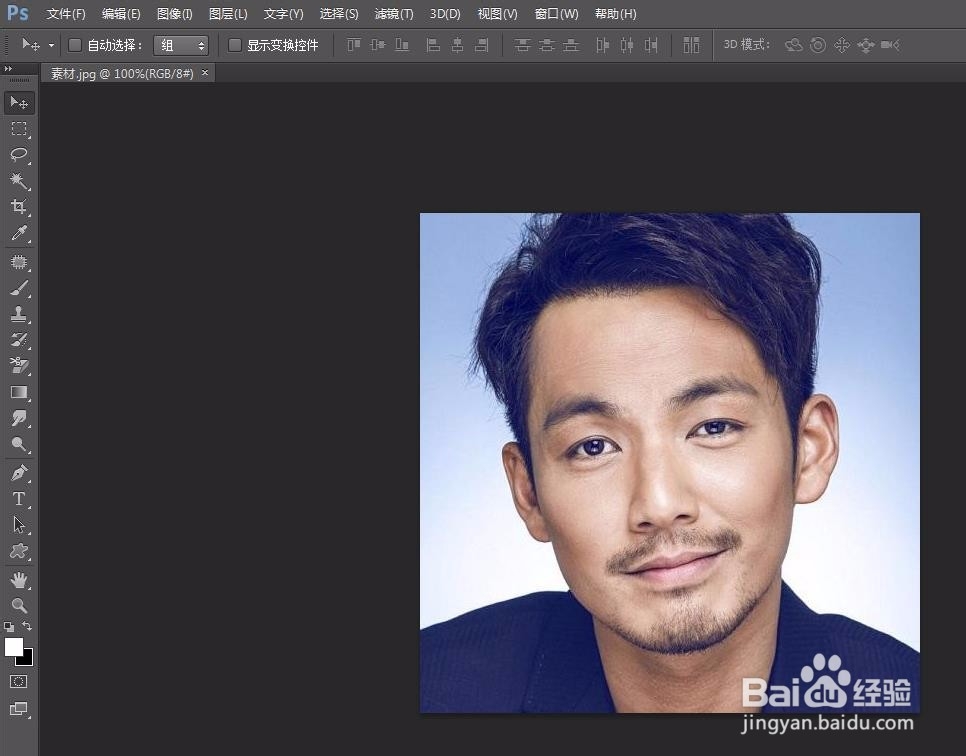The height and width of the screenshot is (756, 966).
Task: Click Distribute Right Edges button
Action: click(651, 44)
